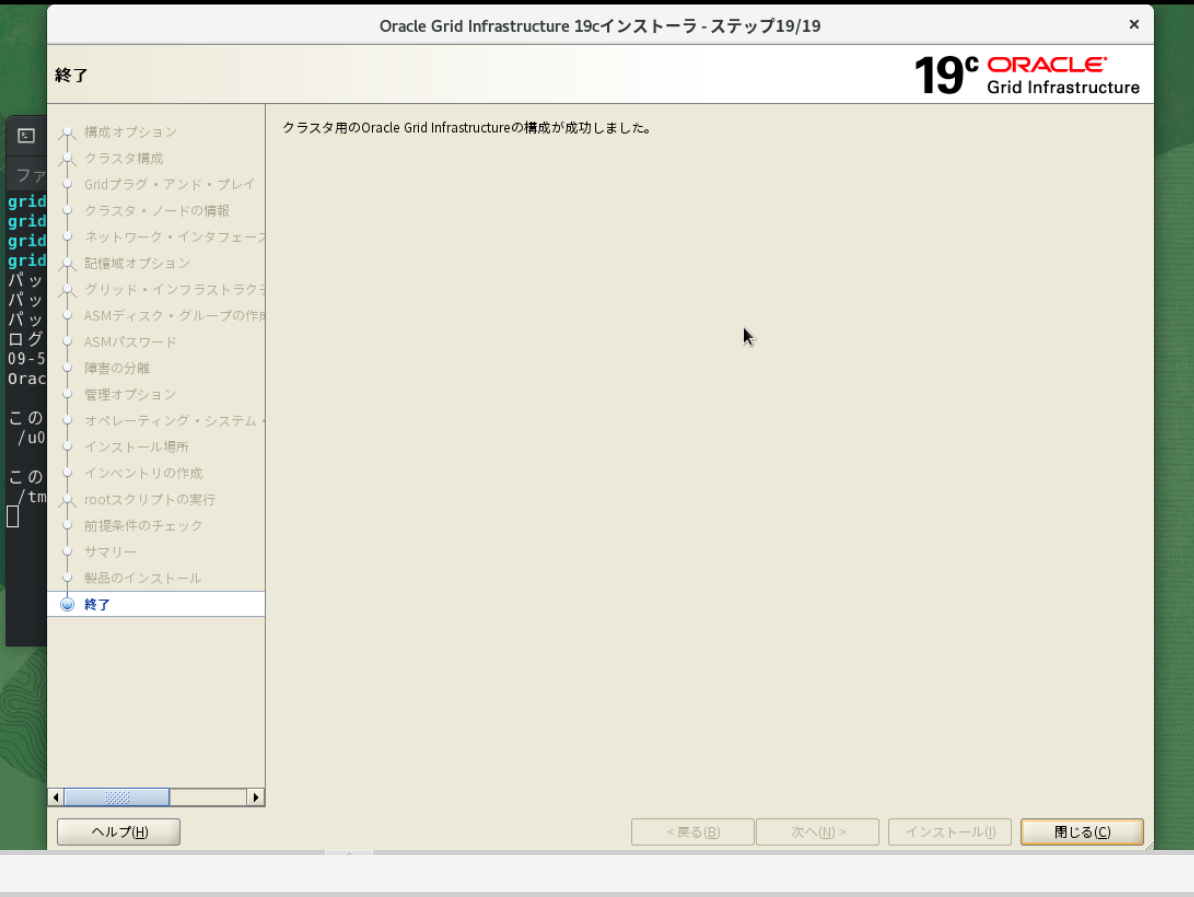The width and height of the screenshot is (1194, 897).
Task: Select 障害の分離 step
Action: click(x=117, y=368)
